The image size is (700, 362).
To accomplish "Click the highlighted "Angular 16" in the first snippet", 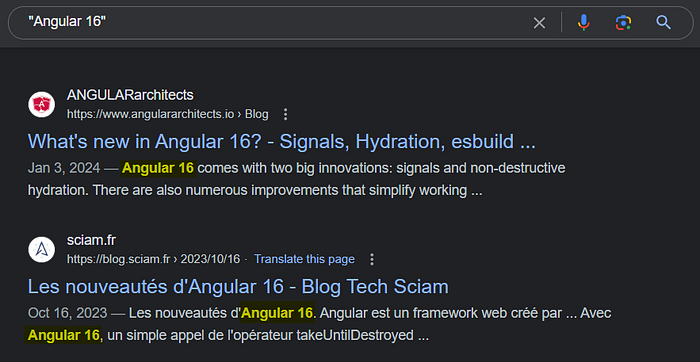I will coord(158,168).
